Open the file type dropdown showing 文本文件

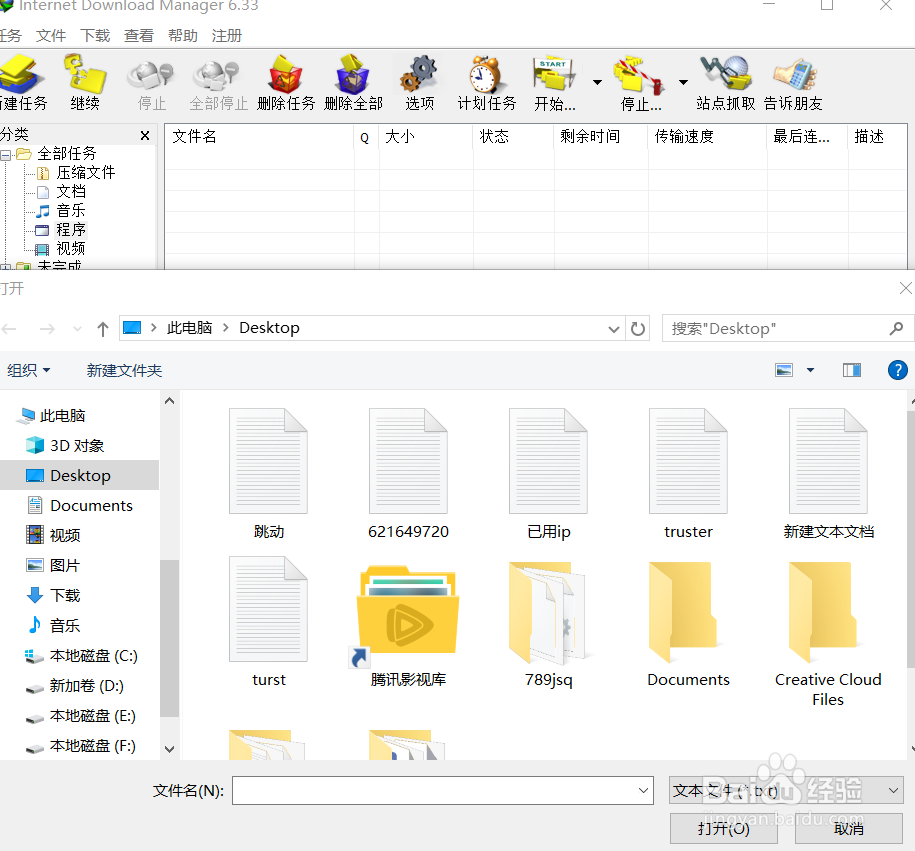[786, 790]
